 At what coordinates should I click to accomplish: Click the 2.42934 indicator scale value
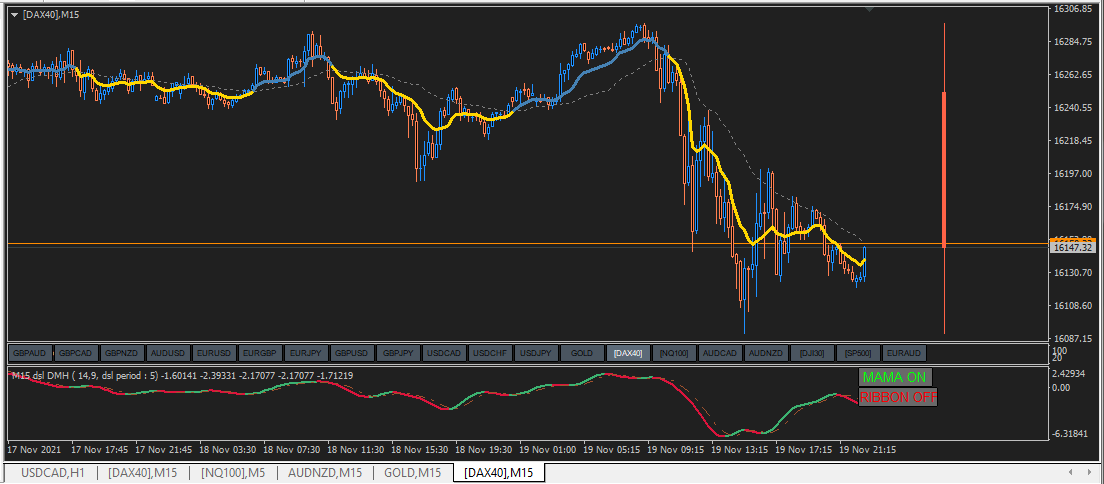coord(1071,373)
